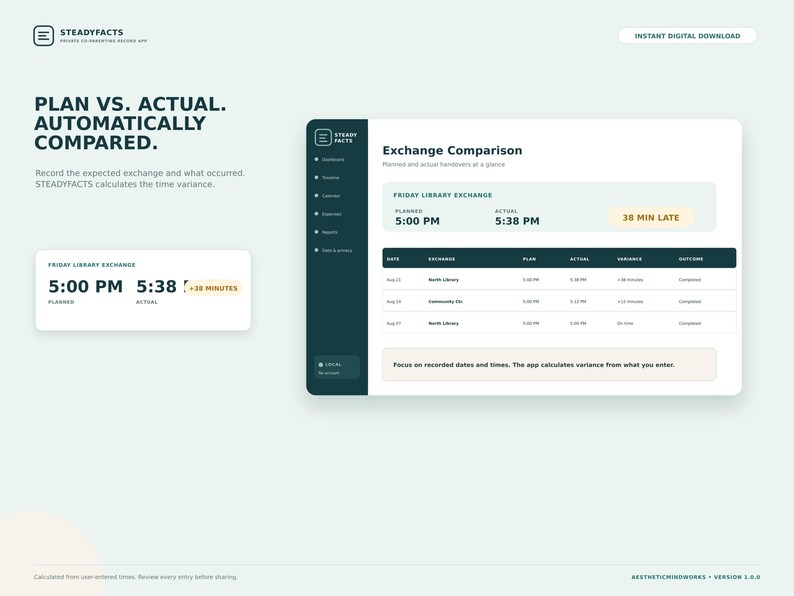Viewport: 794px width, 596px height.
Task: Click North Library in the Aug 21 row
Action: click(x=444, y=280)
